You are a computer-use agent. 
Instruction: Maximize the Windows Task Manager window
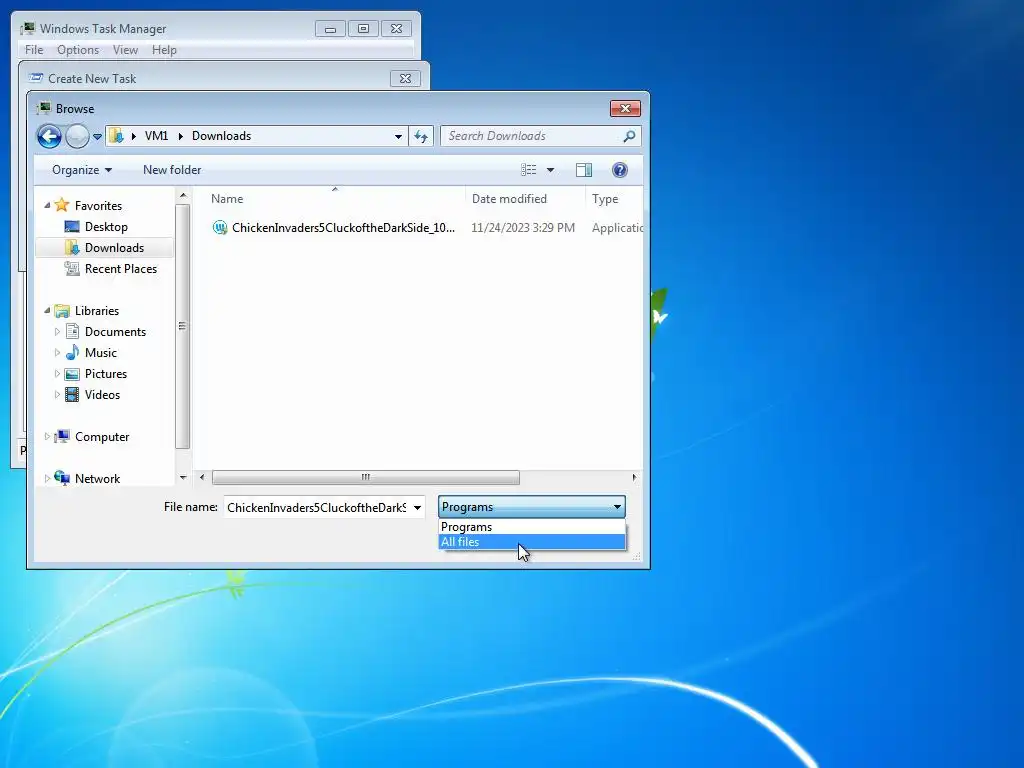363,29
